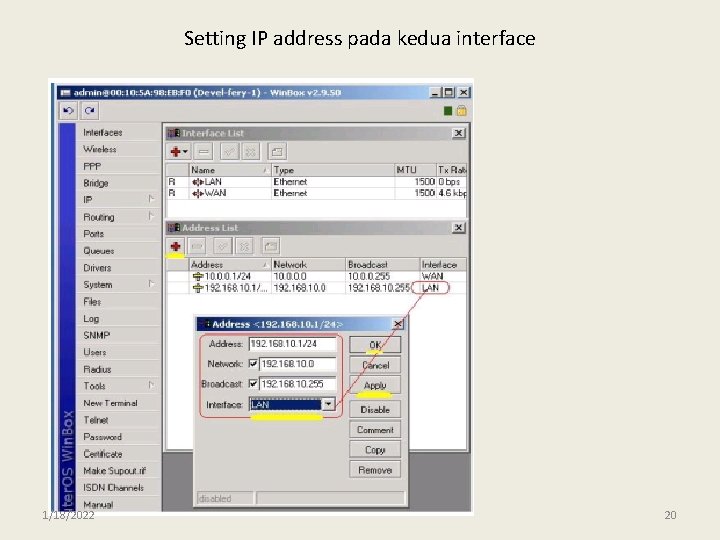This screenshot has height=540, width=720.
Task: Disable interface X button in Interface List
Action: (251, 152)
